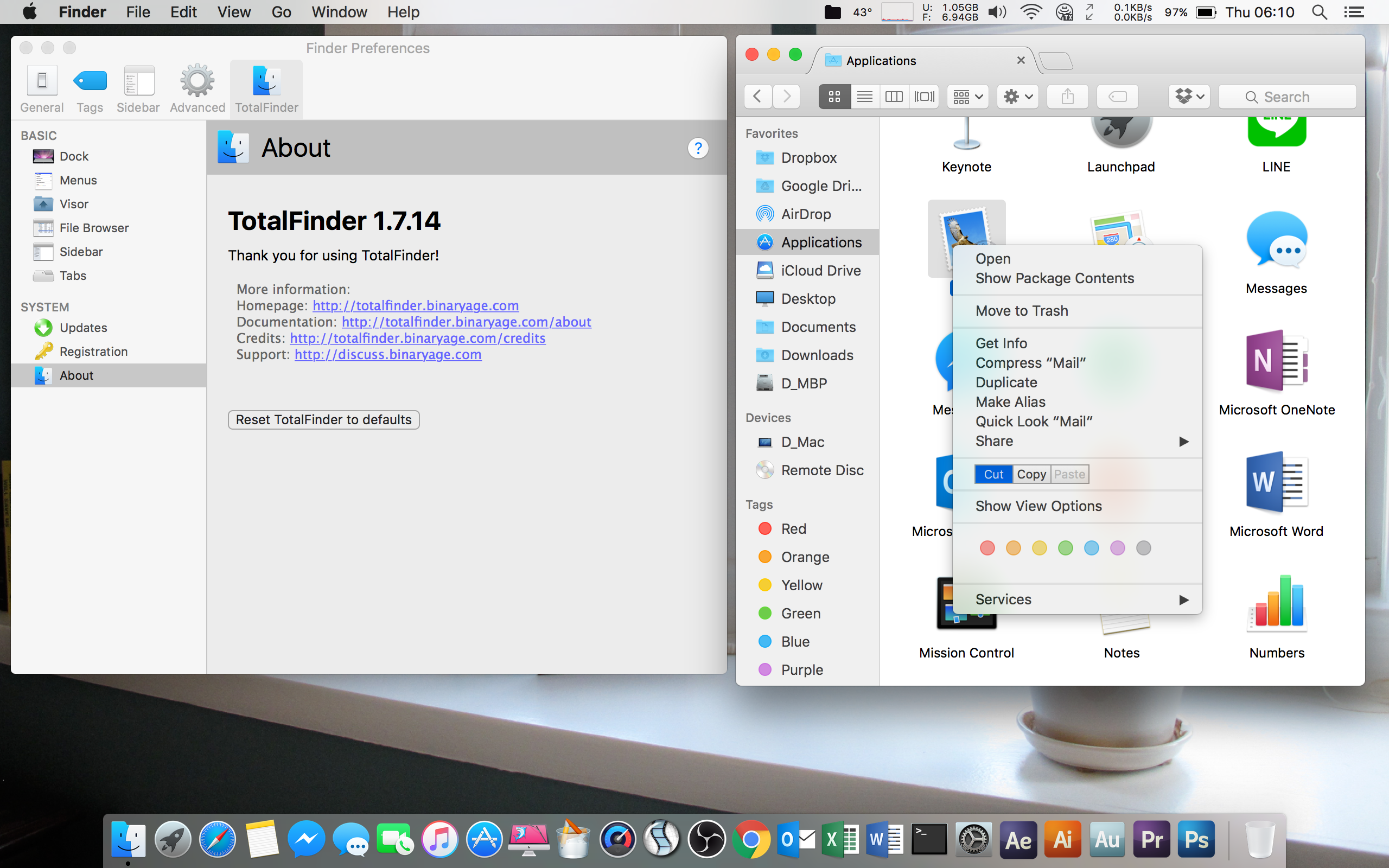
Task: Click the Cut button in context menu
Action: click(x=993, y=474)
